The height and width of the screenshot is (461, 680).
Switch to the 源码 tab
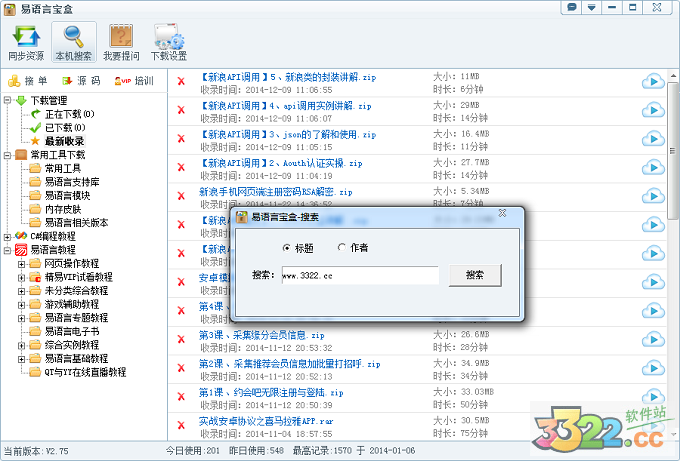click(x=82, y=81)
